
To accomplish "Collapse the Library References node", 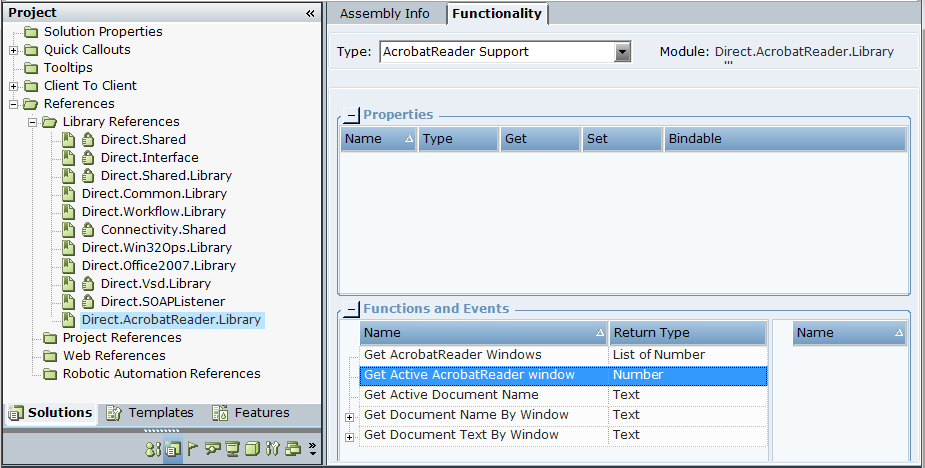I will [x=32, y=122].
